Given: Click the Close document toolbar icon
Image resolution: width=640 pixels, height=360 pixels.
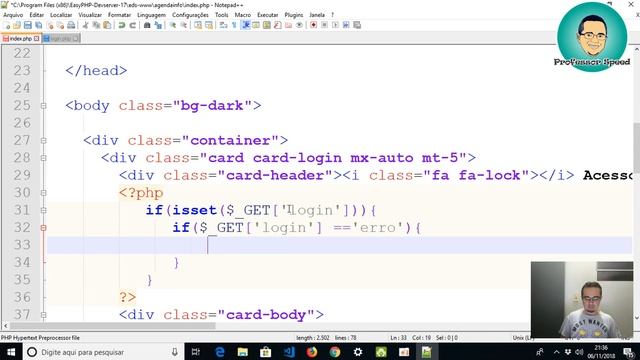Looking at the screenshot, I should click(50, 25).
